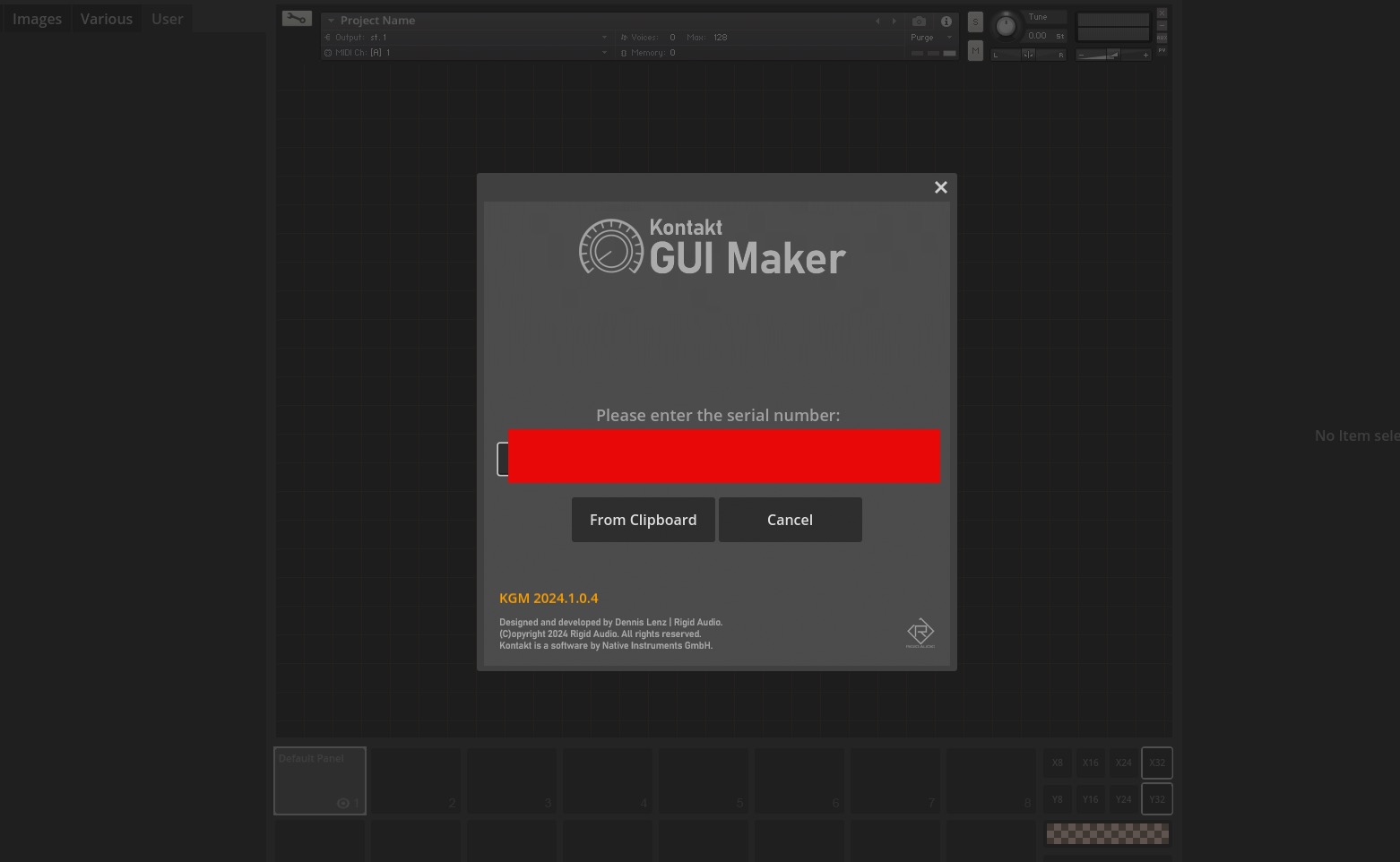The height and width of the screenshot is (862, 1400).
Task: Click the info icon in instrument header
Action: click(x=946, y=21)
